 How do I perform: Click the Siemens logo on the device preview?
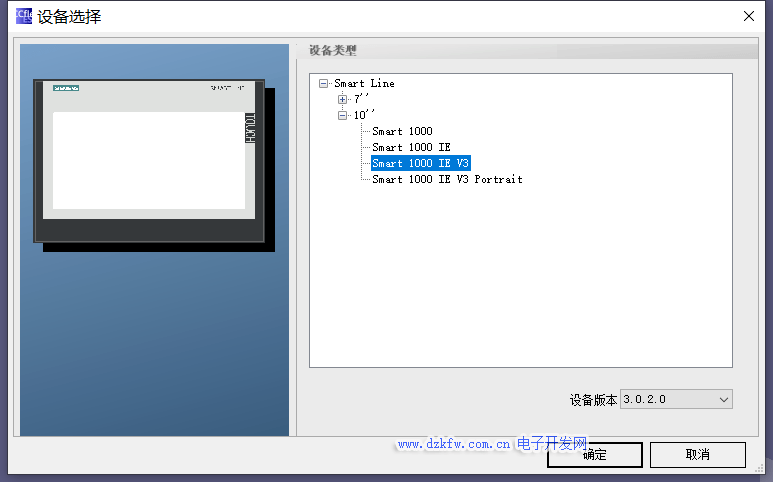(66, 88)
